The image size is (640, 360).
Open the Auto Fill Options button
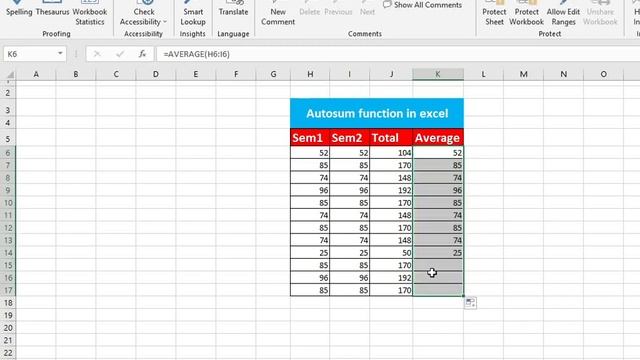coord(470,303)
